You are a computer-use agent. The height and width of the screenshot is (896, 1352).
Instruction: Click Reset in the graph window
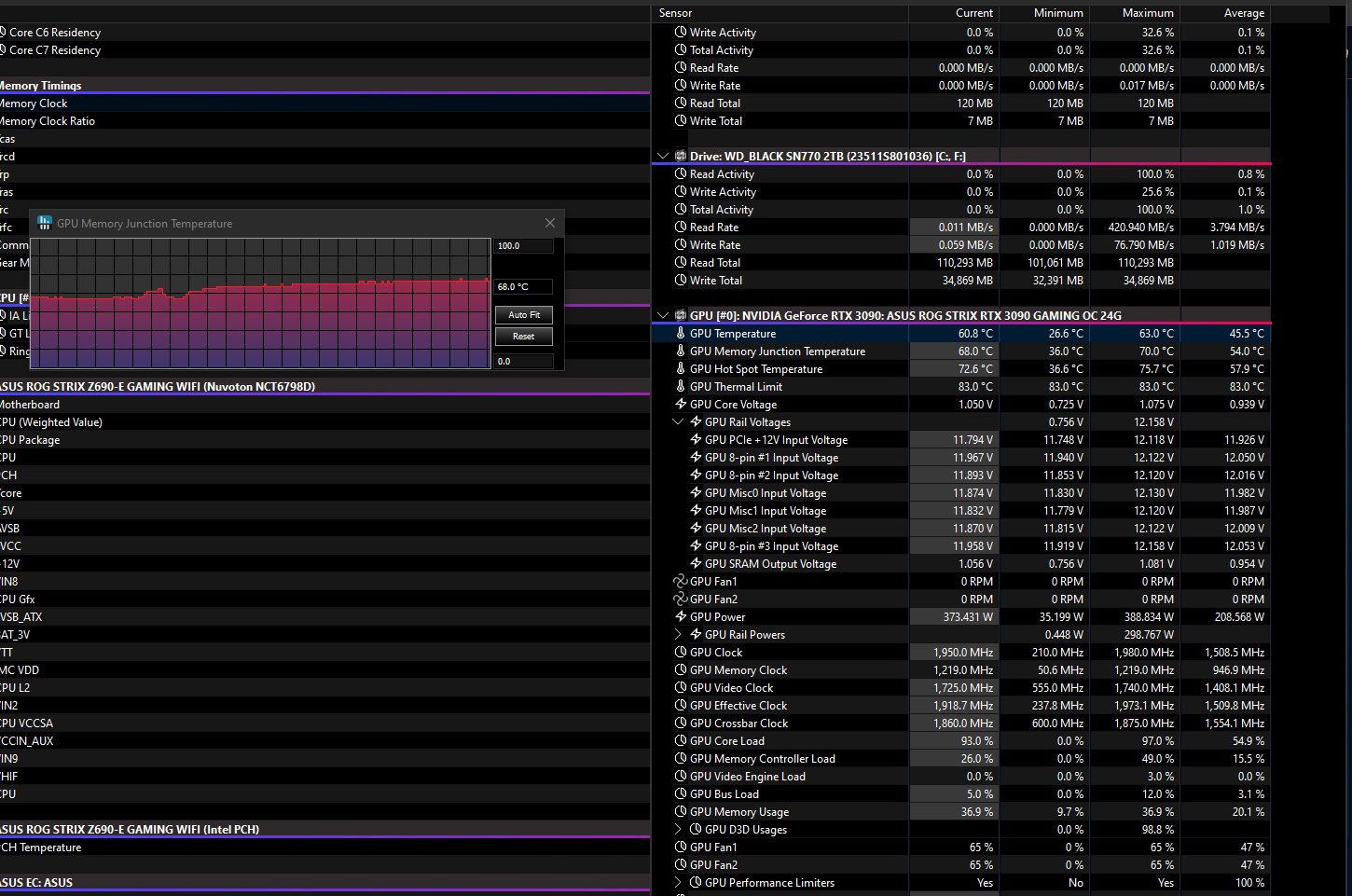pyautogui.click(x=524, y=337)
